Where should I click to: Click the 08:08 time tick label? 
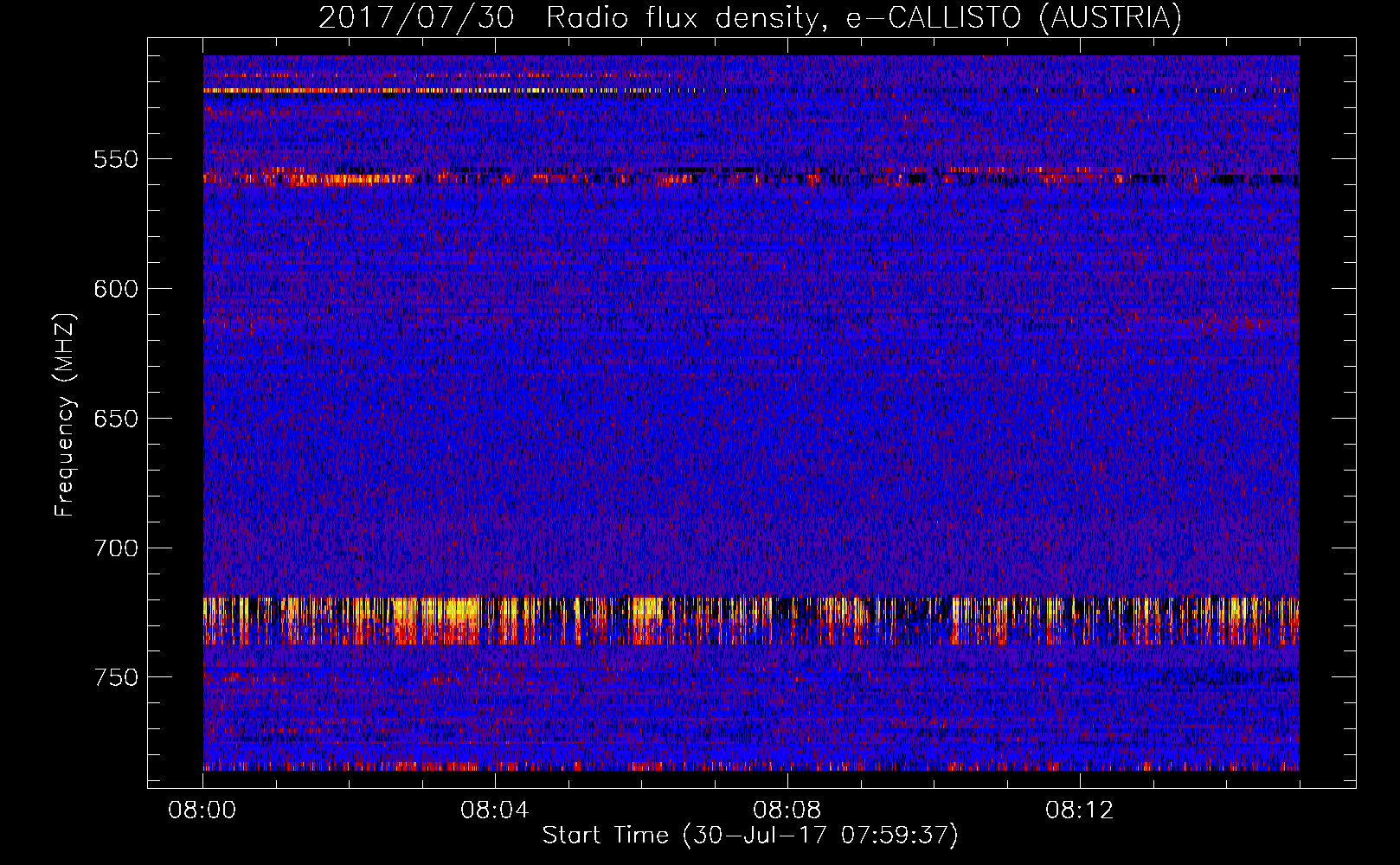pos(787,811)
